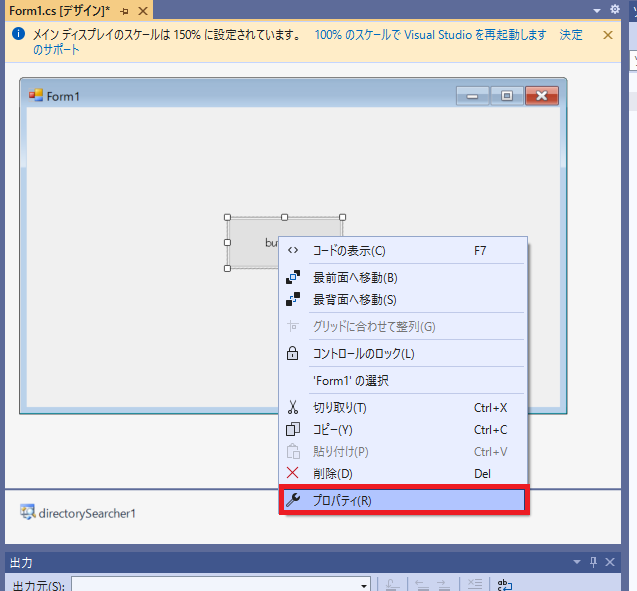
Task: Open the Output source (出力元) combo box
Action: coord(221,584)
